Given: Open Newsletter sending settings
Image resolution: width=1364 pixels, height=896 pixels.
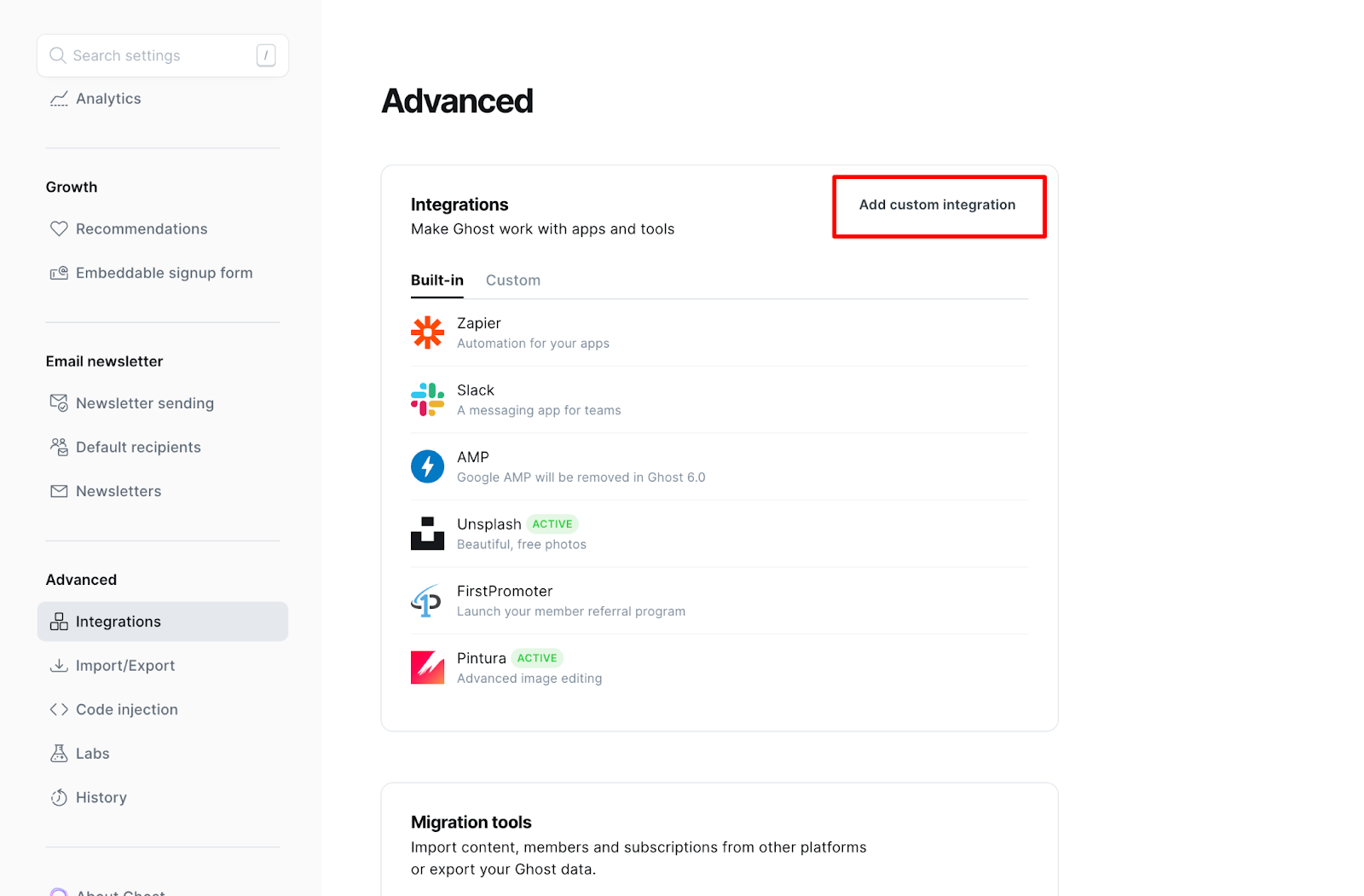Looking at the screenshot, I should point(162,402).
